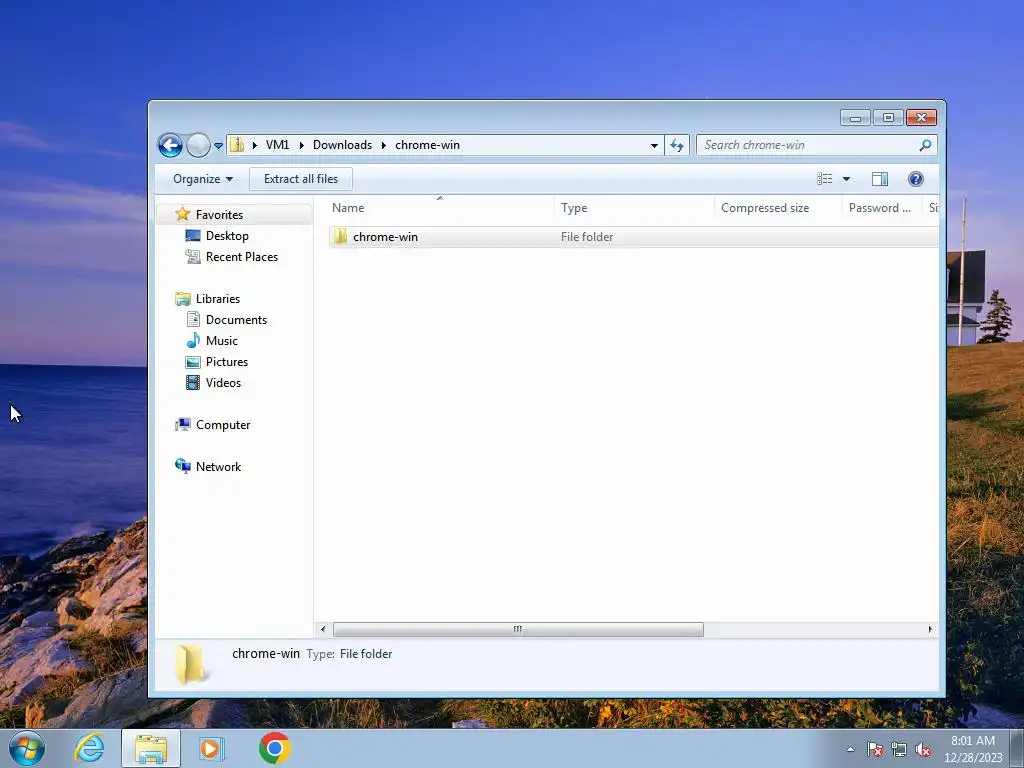Click the Network globe icon

click(182, 466)
